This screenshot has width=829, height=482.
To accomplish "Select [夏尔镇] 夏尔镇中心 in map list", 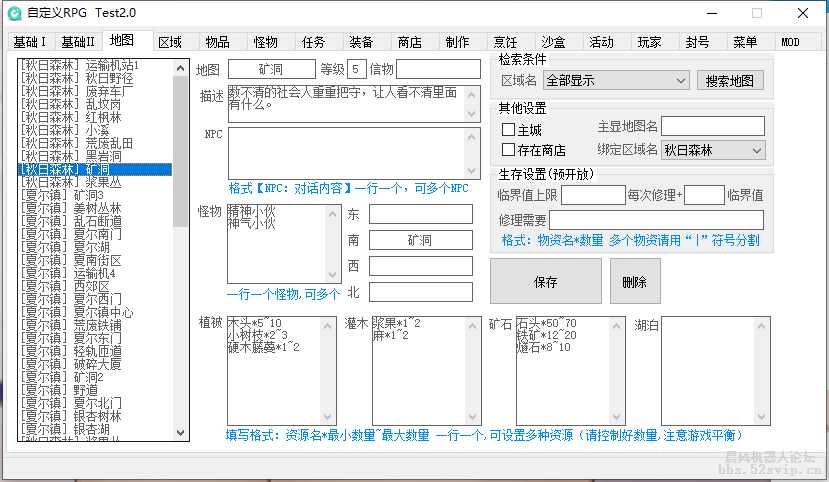I will tap(95, 312).
